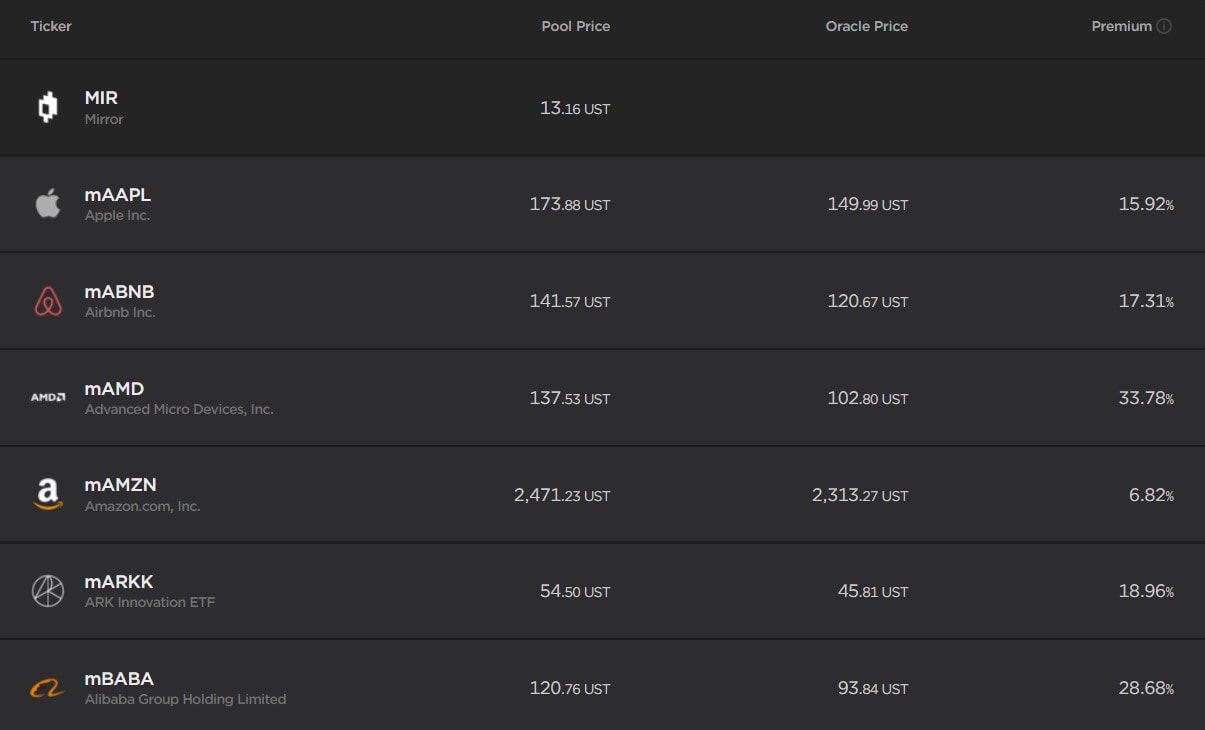This screenshot has width=1205, height=730.
Task: Sort by Ticker column header
Action: point(51,27)
